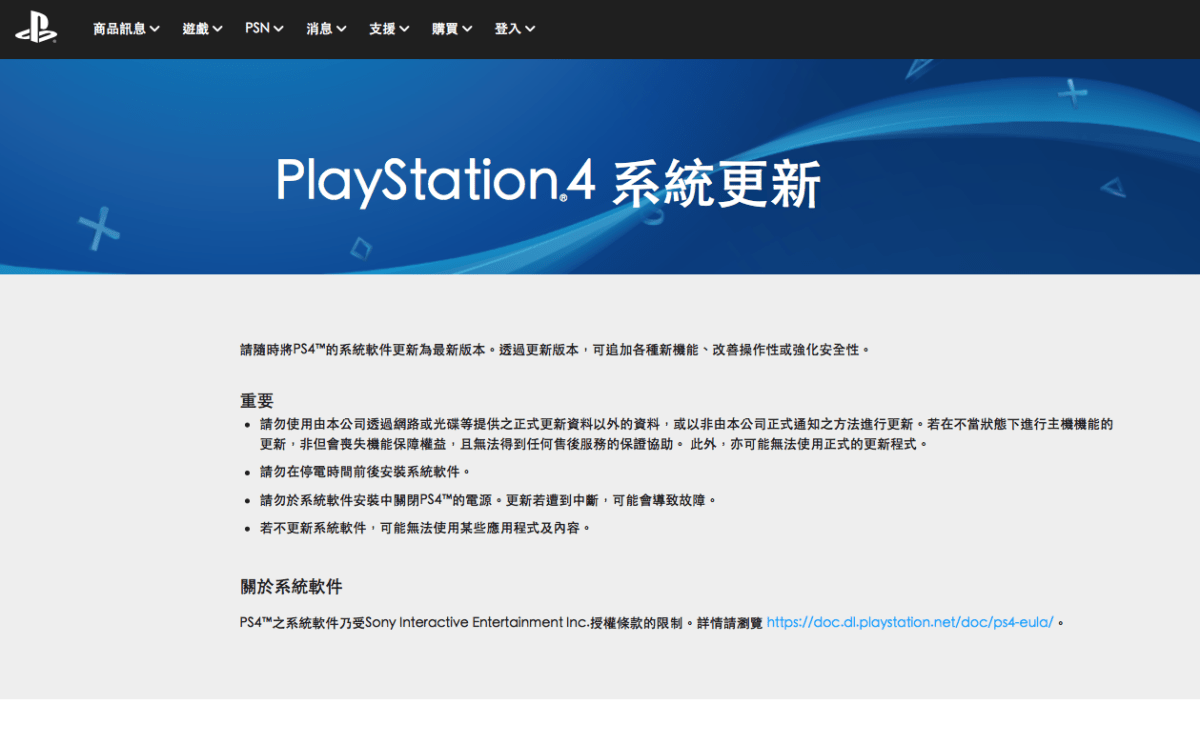Image resolution: width=1200 pixels, height=745 pixels.
Task: Expand the 購買 dropdown menu
Action: (x=469, y=29)
